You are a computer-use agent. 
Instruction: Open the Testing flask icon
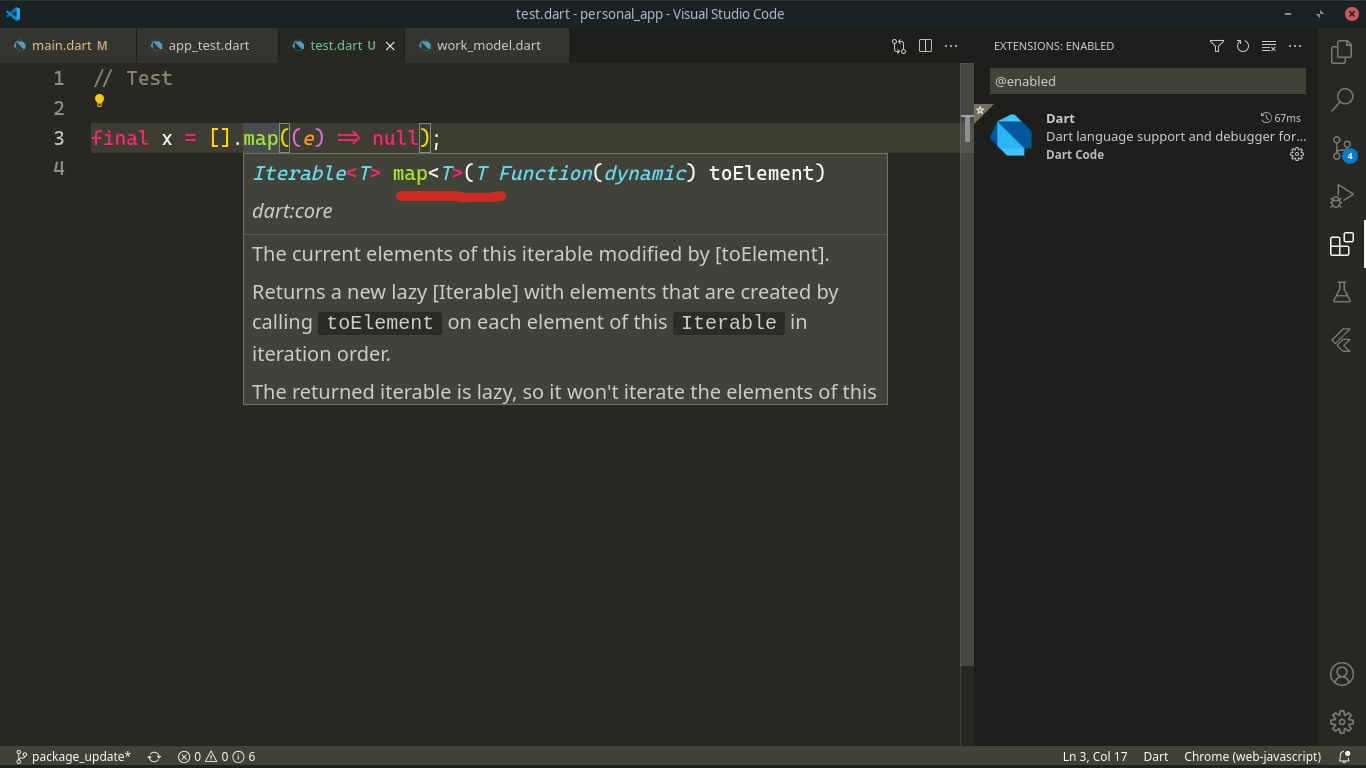click(1341, 292)
